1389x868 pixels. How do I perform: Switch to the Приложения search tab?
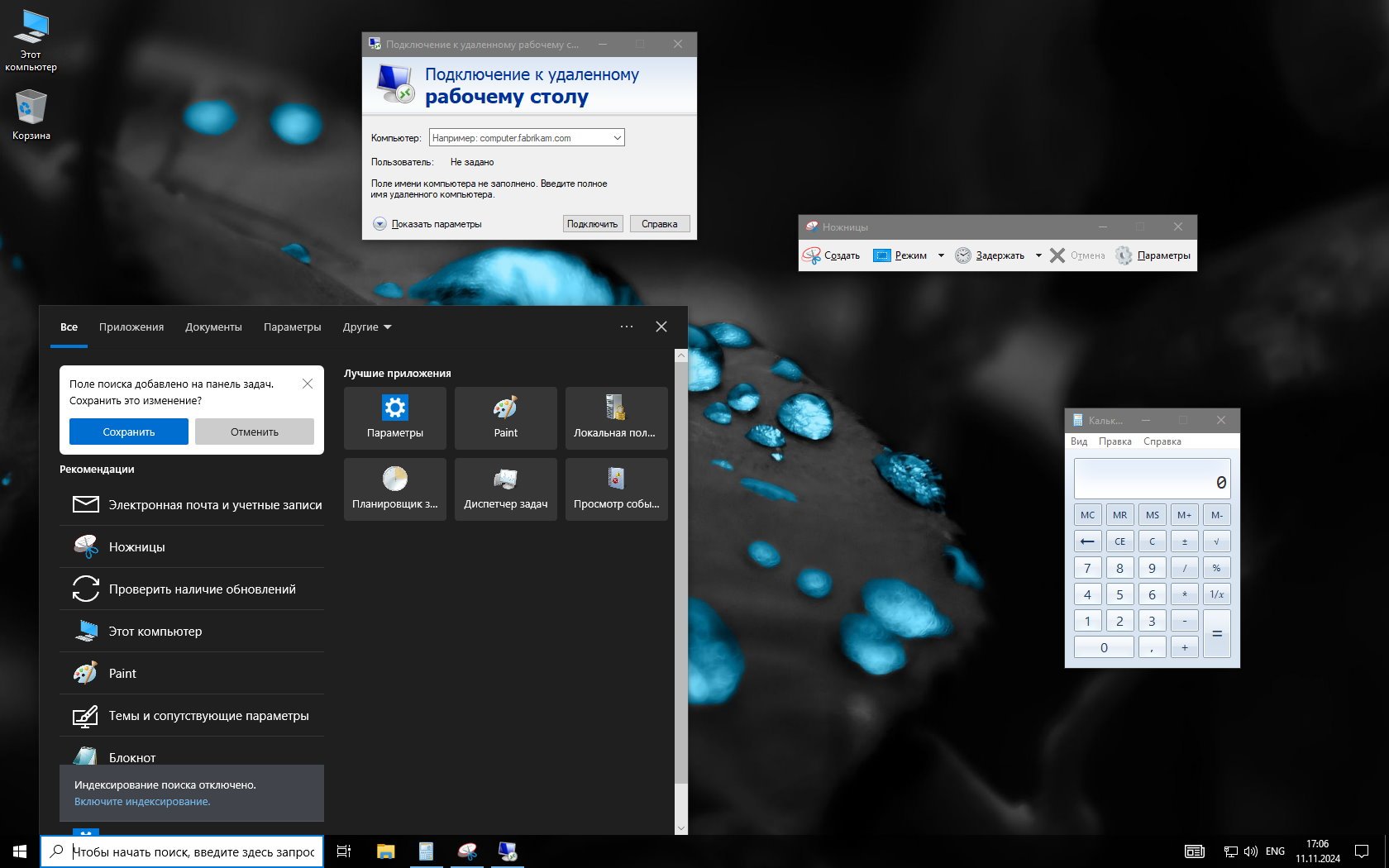tap(131, 327)
